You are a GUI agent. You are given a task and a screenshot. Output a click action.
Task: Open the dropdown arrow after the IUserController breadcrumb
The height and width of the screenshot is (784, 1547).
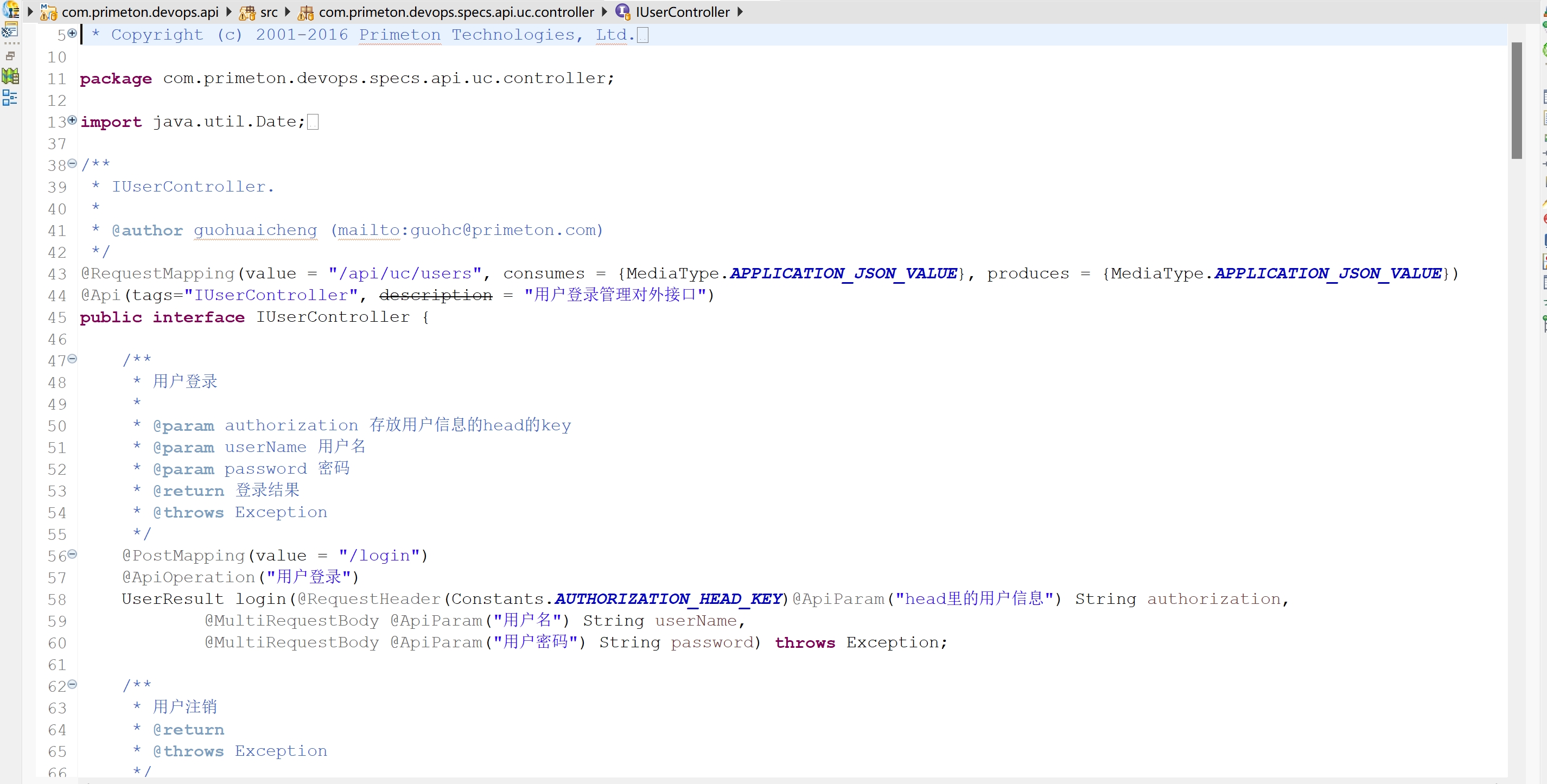tap(740, 11)
